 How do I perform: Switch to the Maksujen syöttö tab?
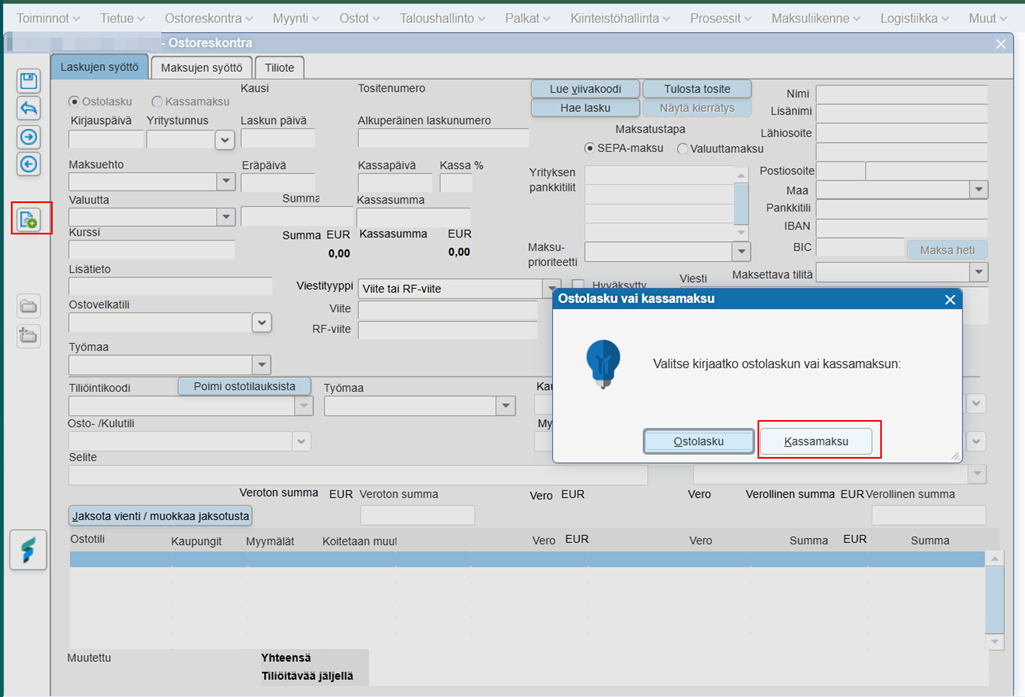pos(201,67)
